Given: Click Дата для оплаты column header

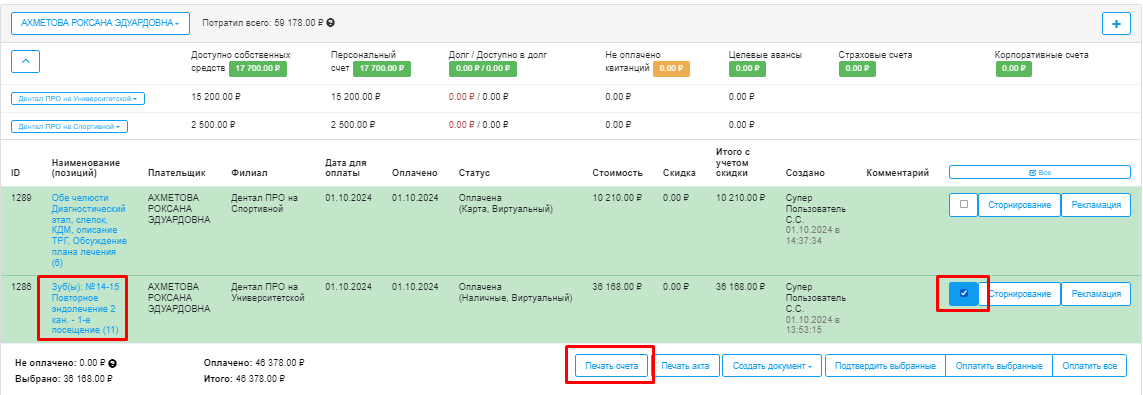Looking at the screenshot, I should [x=346, y=168].
